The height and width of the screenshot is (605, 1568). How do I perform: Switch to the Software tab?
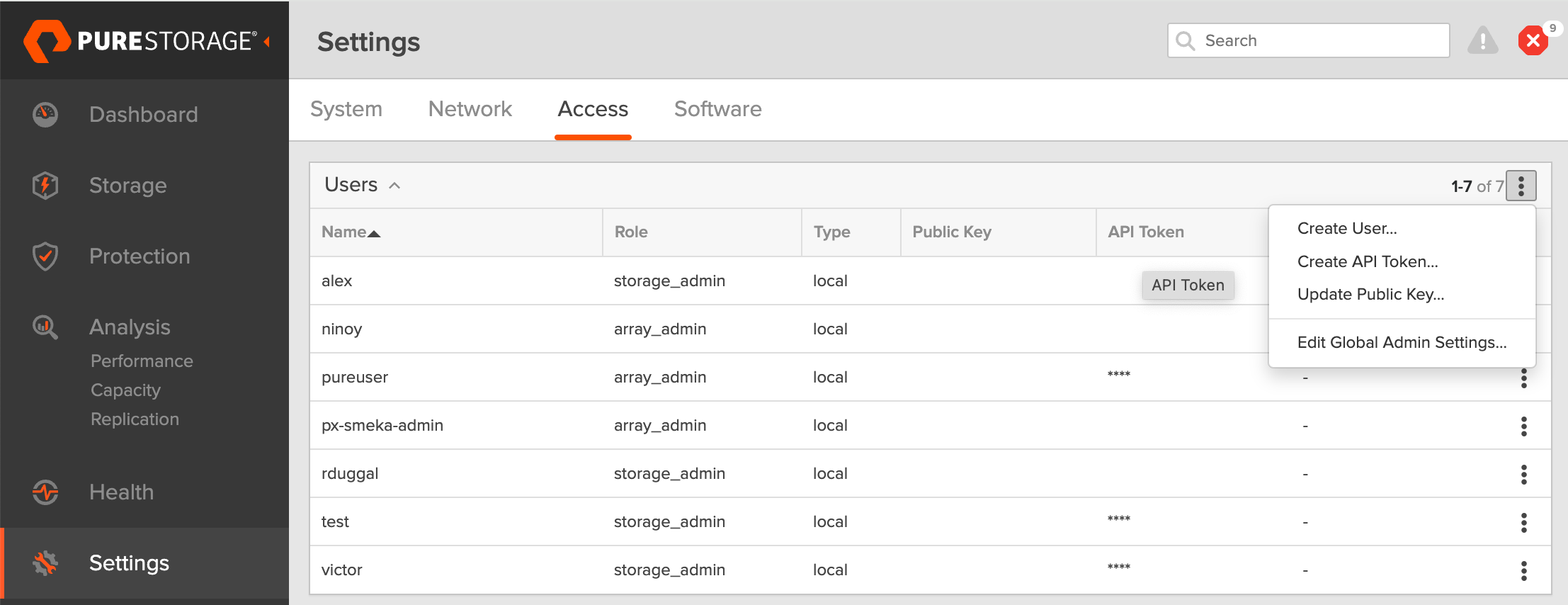[718, 109]
